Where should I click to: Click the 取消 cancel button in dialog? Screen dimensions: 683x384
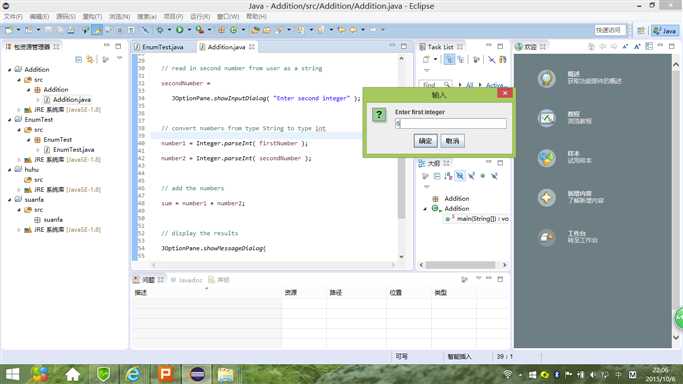point(452,141)
